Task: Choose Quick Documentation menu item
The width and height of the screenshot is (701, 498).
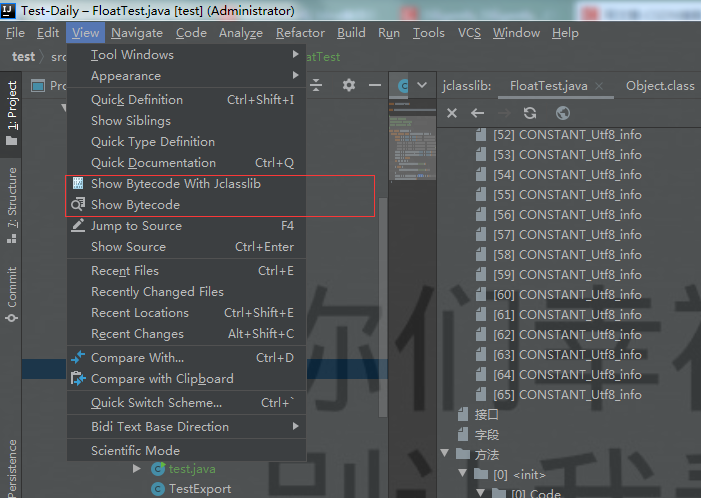Action: click(x=186, y=163)
